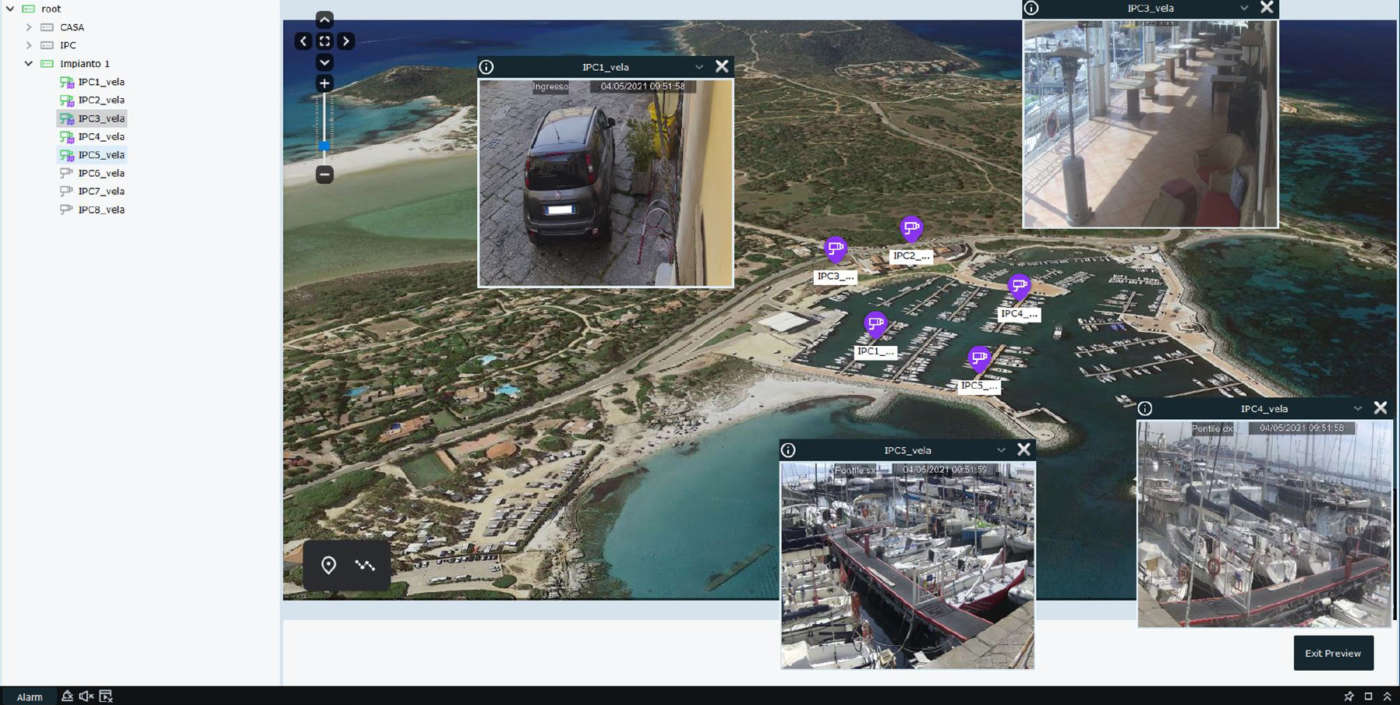Viewport: 1400px width, 705px height.
Task: Collapse the Impianto 1 group
Action: (29, 64)
